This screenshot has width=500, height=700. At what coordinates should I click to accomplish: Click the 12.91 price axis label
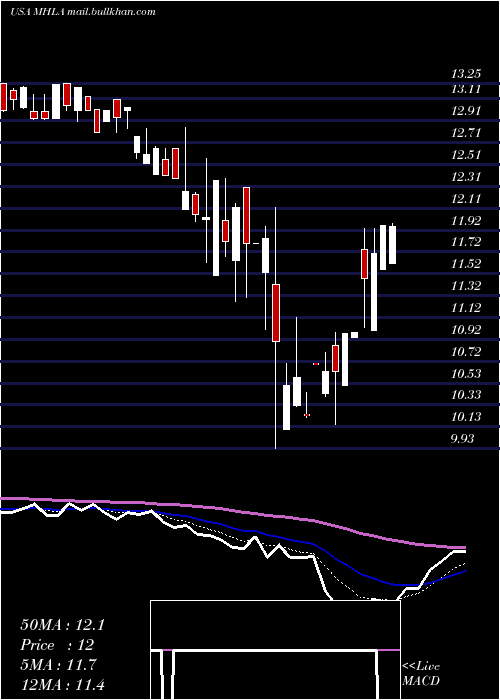(467, 111)
